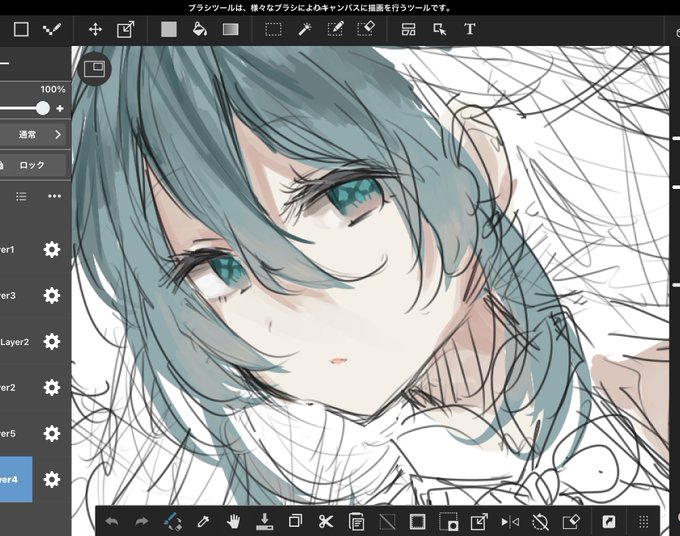Open the layer more-options ellipsis menu
Screen dimensions: 680x536
[x=54, y=196]
